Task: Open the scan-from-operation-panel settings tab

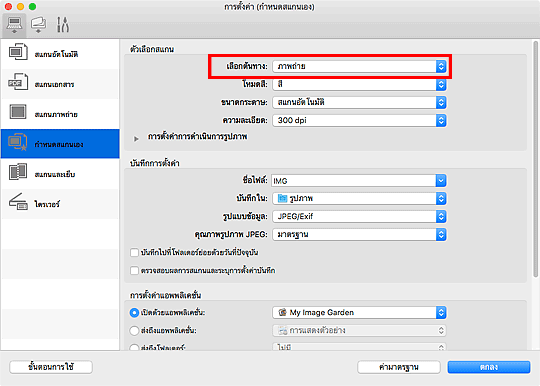Action: point(38,25)
